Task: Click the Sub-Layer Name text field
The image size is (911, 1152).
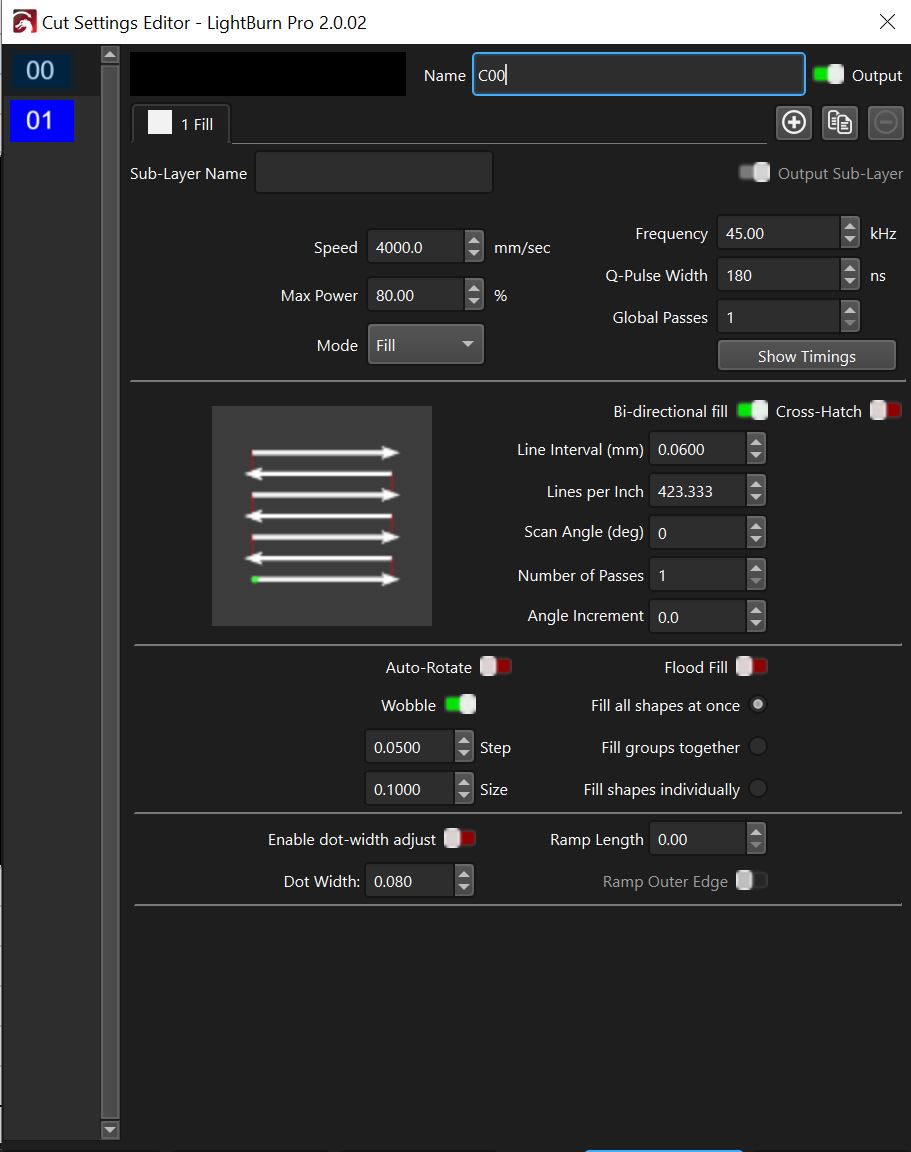Action: tap(373, 173)
